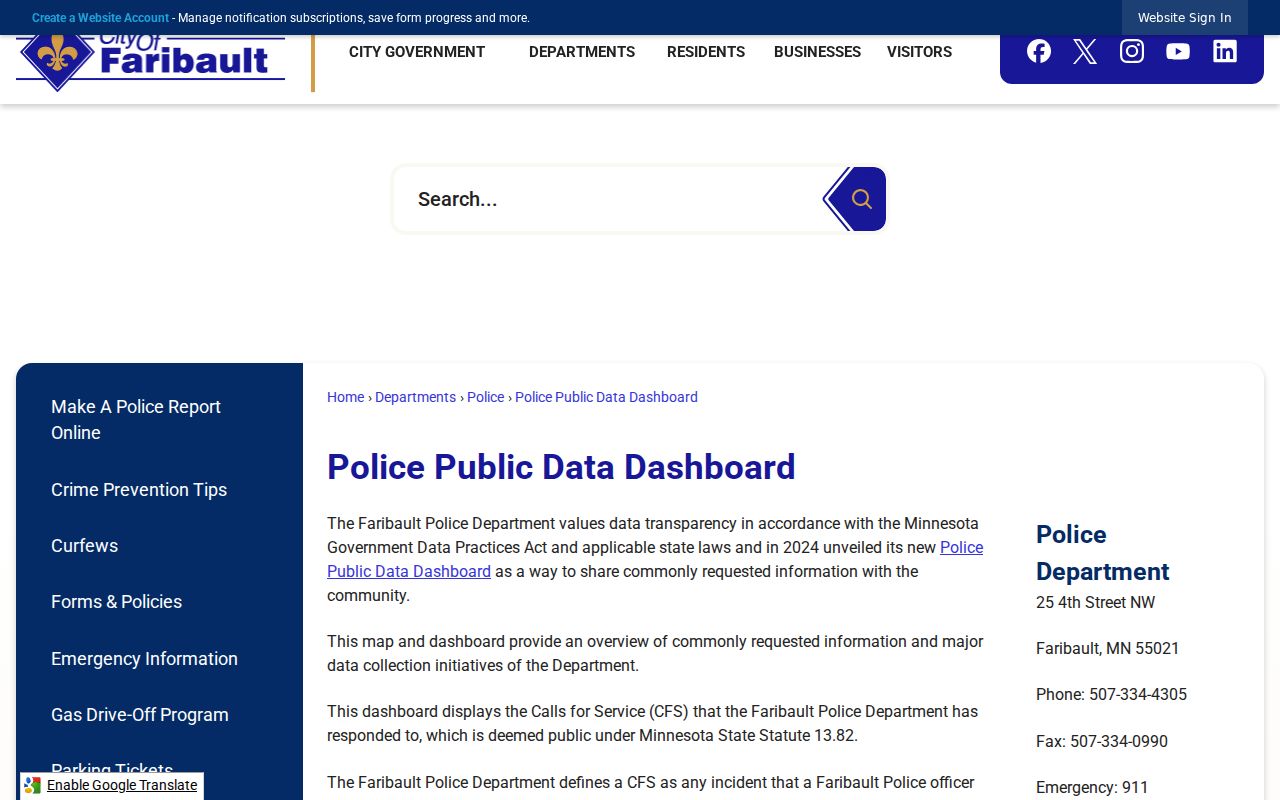
Task: Click the Emergency: 911 text
Action: [1092, 788]
